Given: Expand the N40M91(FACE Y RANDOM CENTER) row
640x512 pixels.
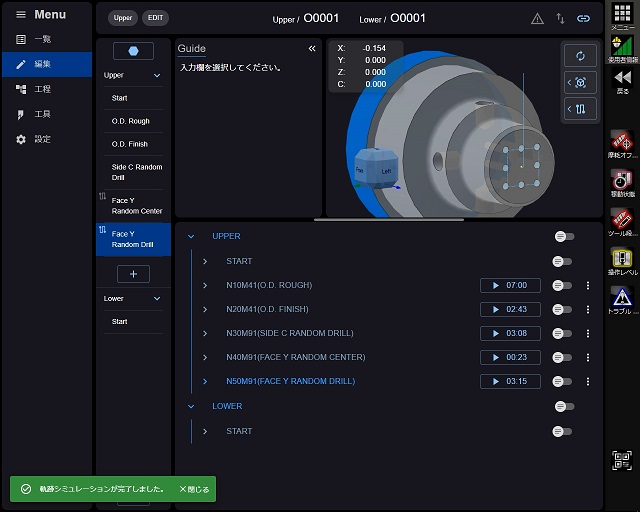Looking at the screenshot, I should click(205, 357).
